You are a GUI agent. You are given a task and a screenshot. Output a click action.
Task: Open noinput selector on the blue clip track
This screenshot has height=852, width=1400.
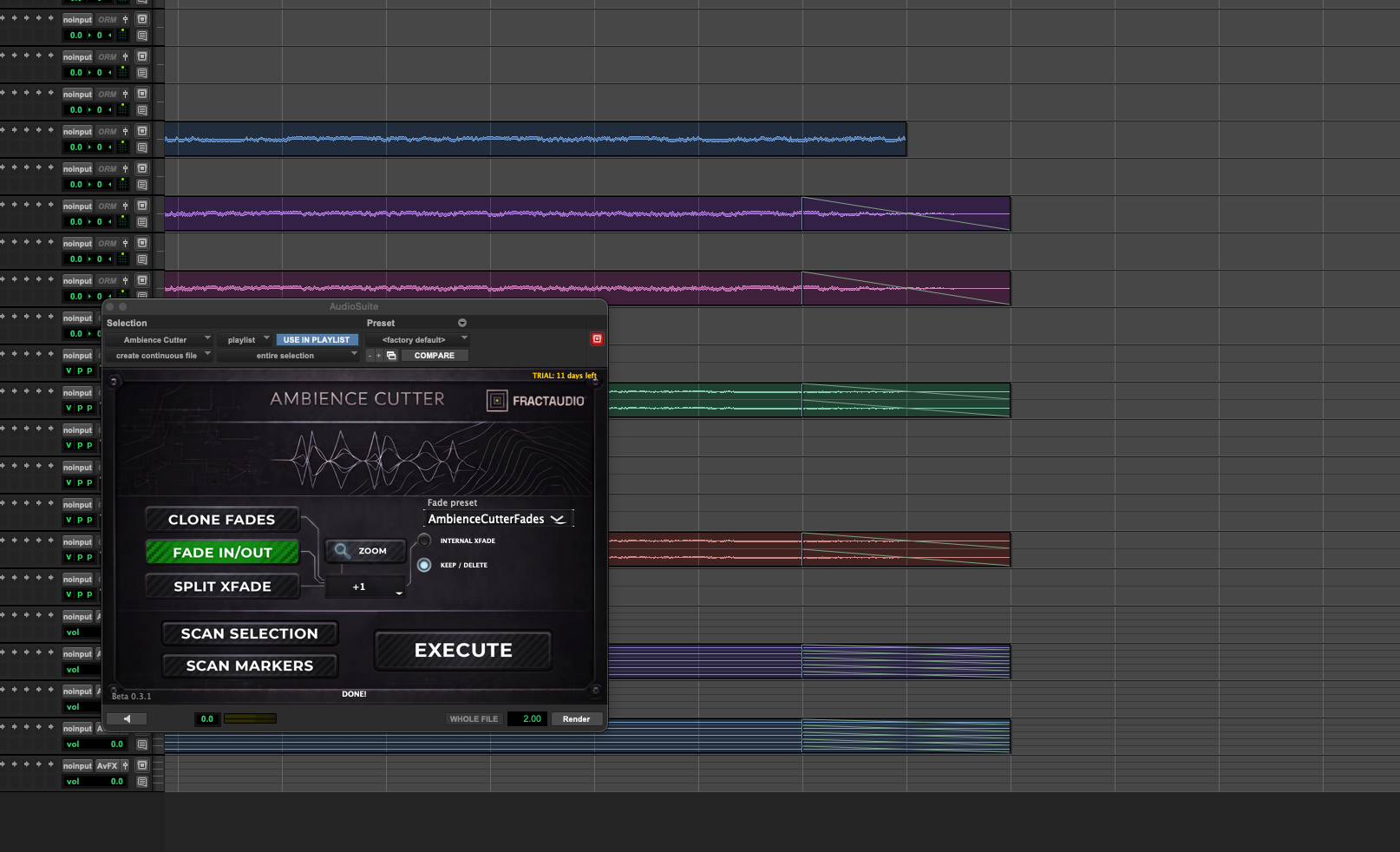77,131
